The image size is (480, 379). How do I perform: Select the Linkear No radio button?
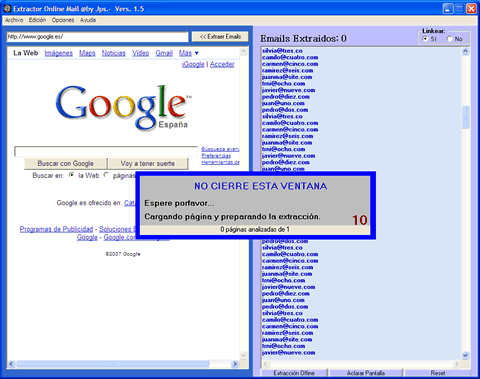(449, 39)
